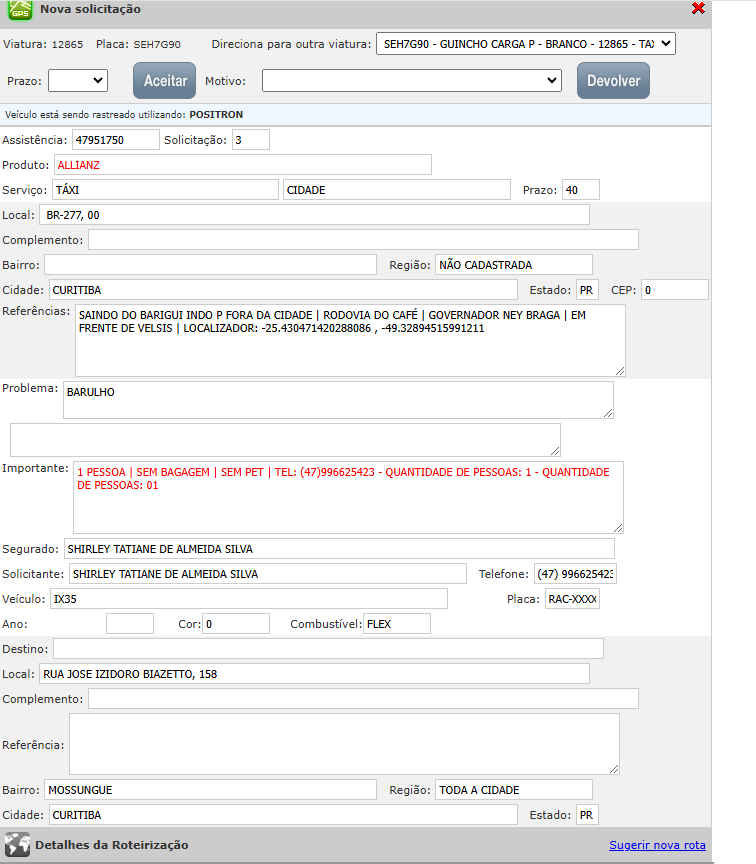
Task: Click the Aceitar button
Action: click(x=165, y=80)
